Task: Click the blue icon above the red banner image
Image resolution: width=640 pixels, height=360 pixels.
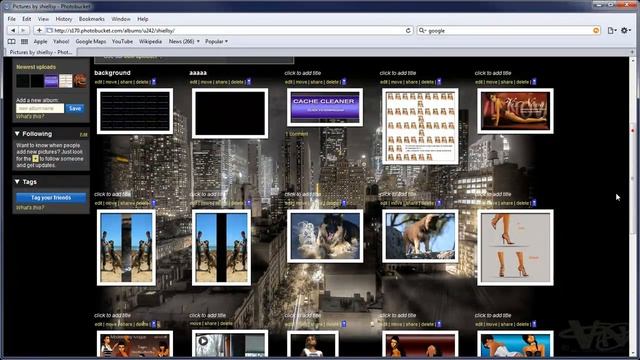Action: (x=534, y=82)
